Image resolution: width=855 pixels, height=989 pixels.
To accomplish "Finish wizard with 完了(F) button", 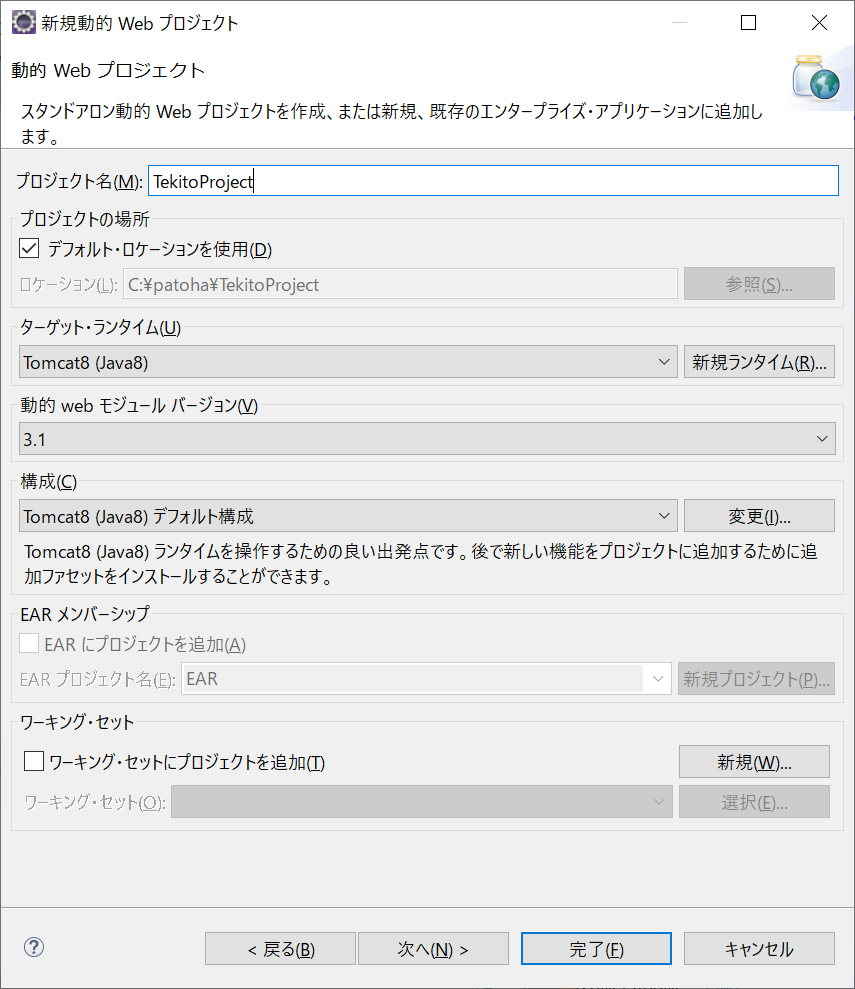I will coord(596,949).
